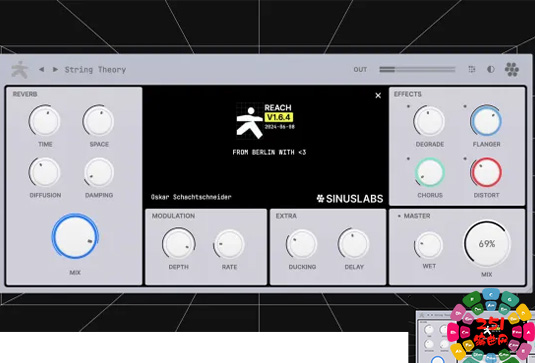Click the Sinuslabs hexagon logo icon
This screenshot has width=535, height=363.
pos(512,69)
